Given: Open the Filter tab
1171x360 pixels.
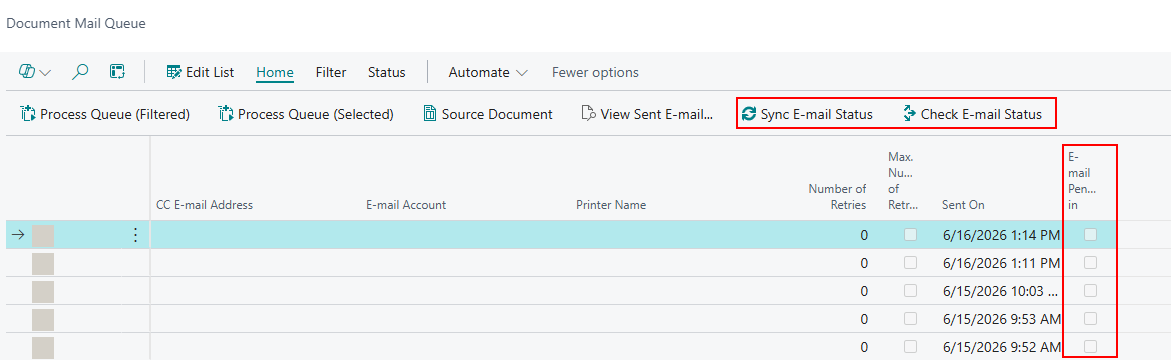Looking at the screenshot, I should 331,72.
